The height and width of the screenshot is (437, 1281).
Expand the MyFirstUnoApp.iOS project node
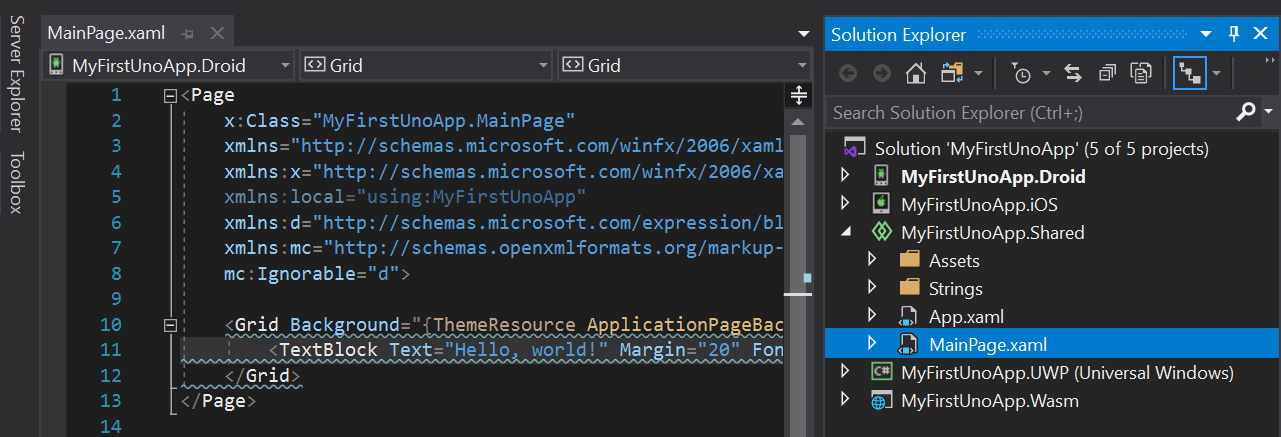tap(846, 204)
